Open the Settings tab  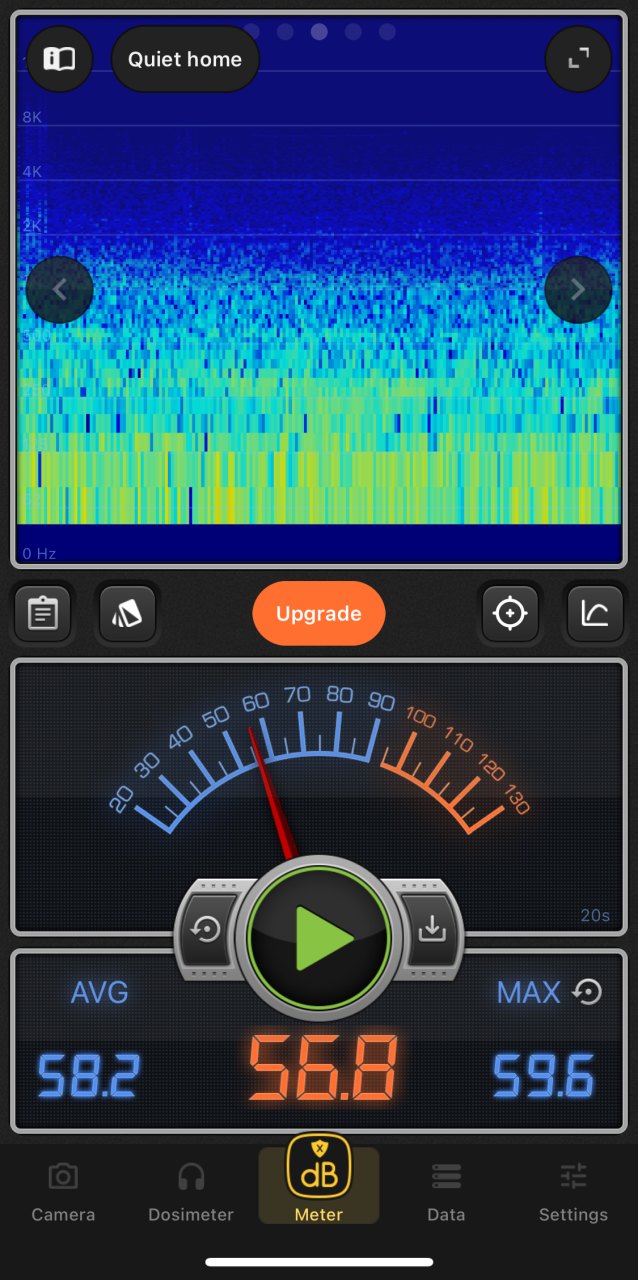coord(573,1193)
